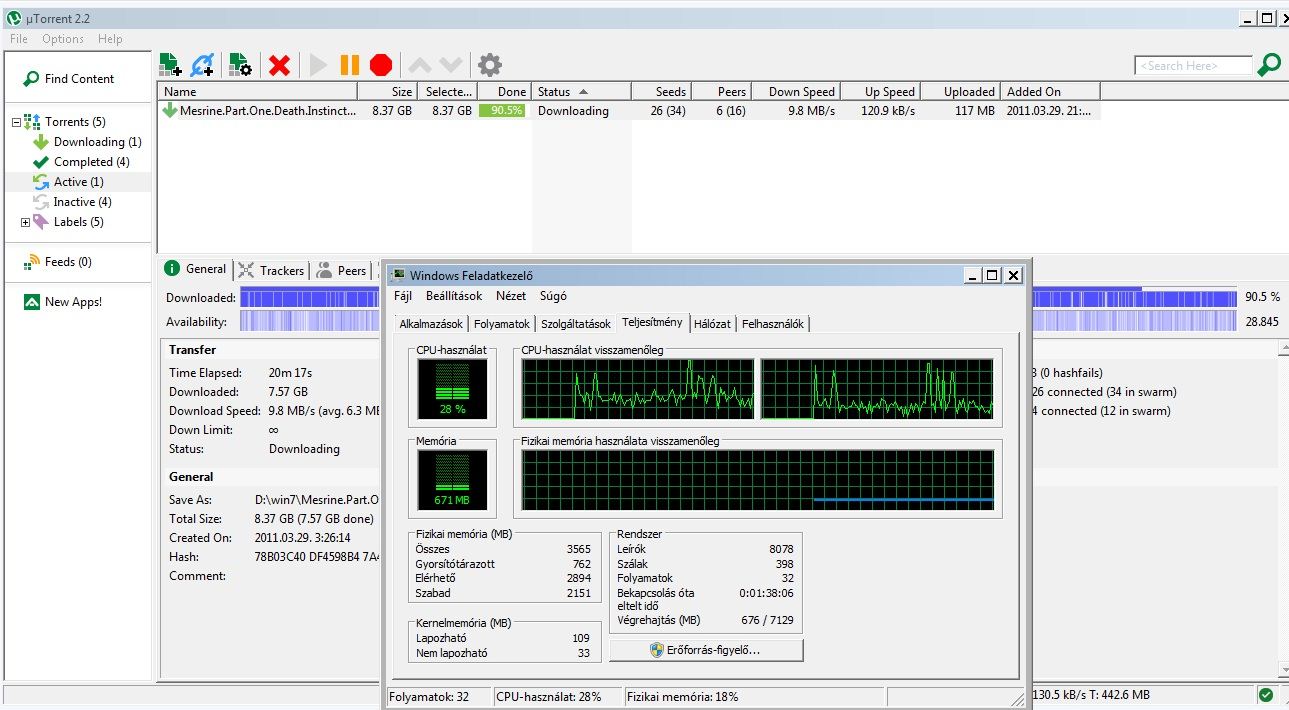Switch to the Peers tab in µTorrent

tap(342, 270)
